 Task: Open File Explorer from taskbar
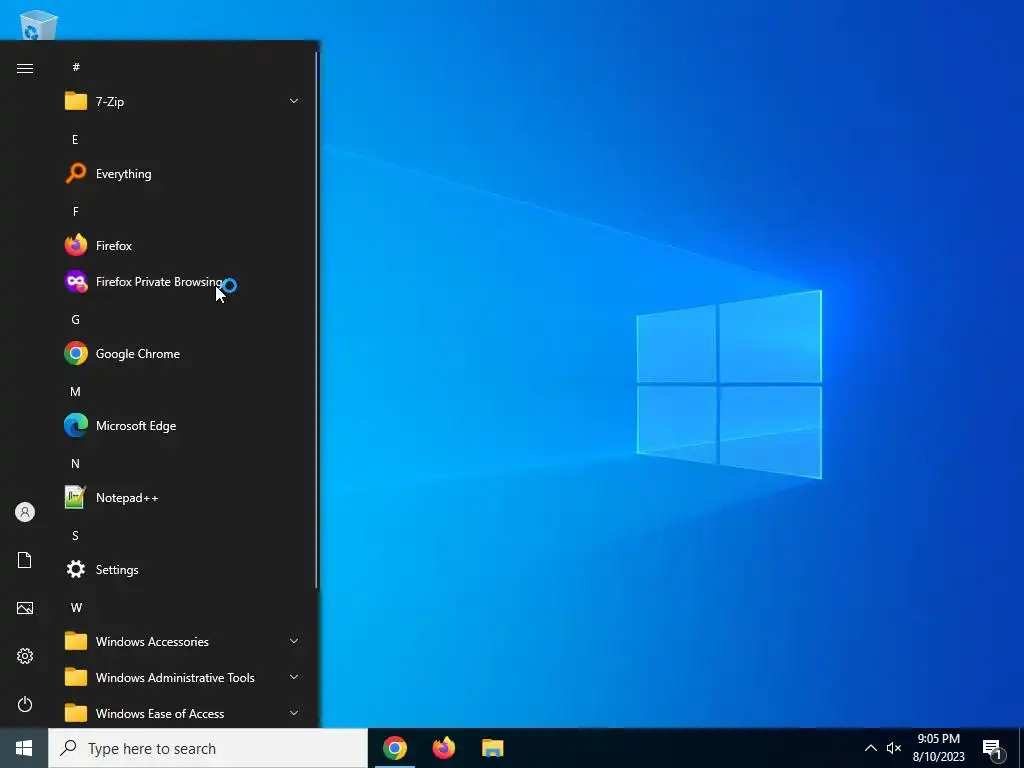tap(492, 748)
